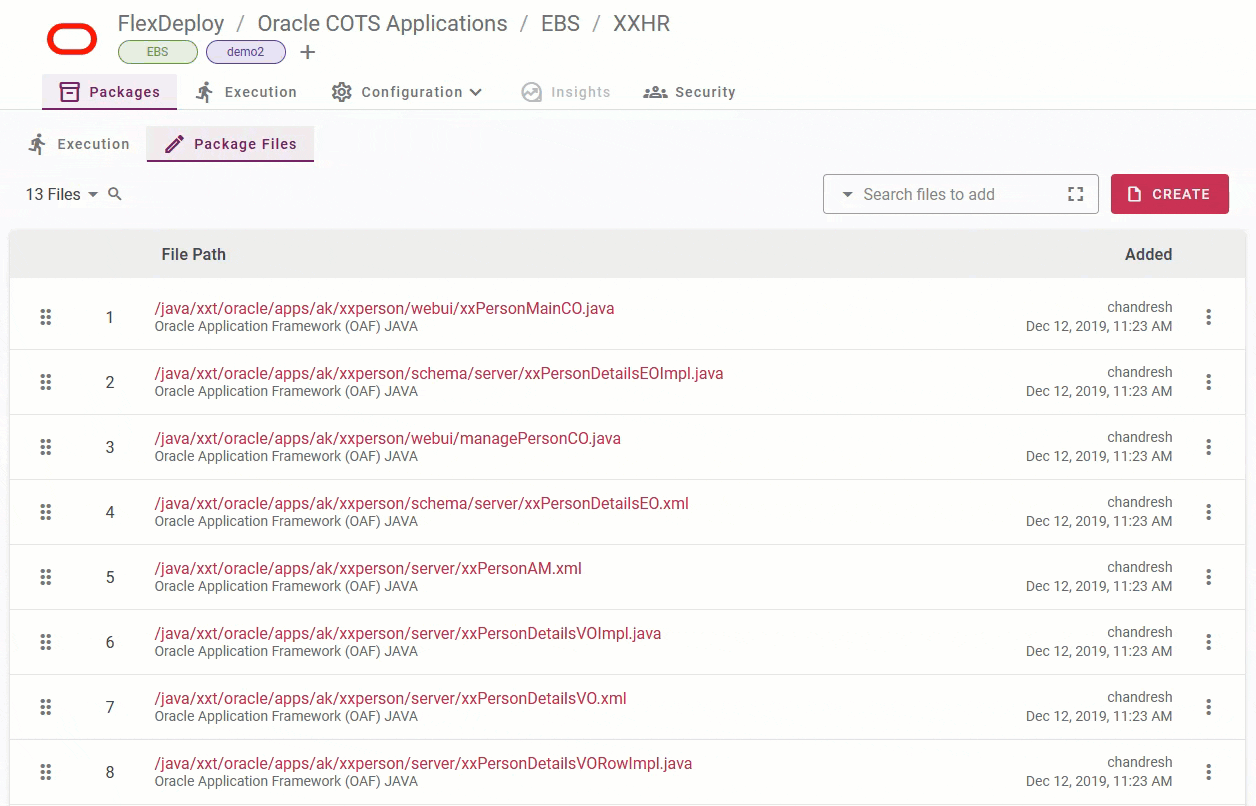
Task: Open file link xxPersonDetailsVORowImpl.java
Action: [x=423, y=763]
